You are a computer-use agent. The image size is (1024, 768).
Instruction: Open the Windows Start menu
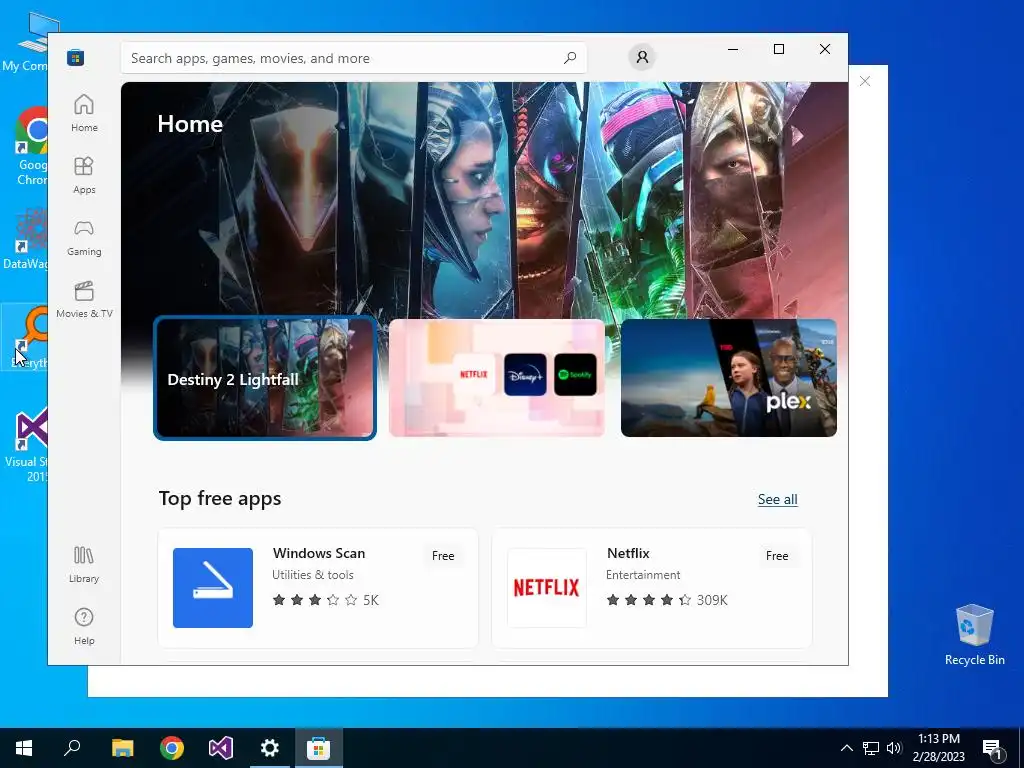(24, 748)
